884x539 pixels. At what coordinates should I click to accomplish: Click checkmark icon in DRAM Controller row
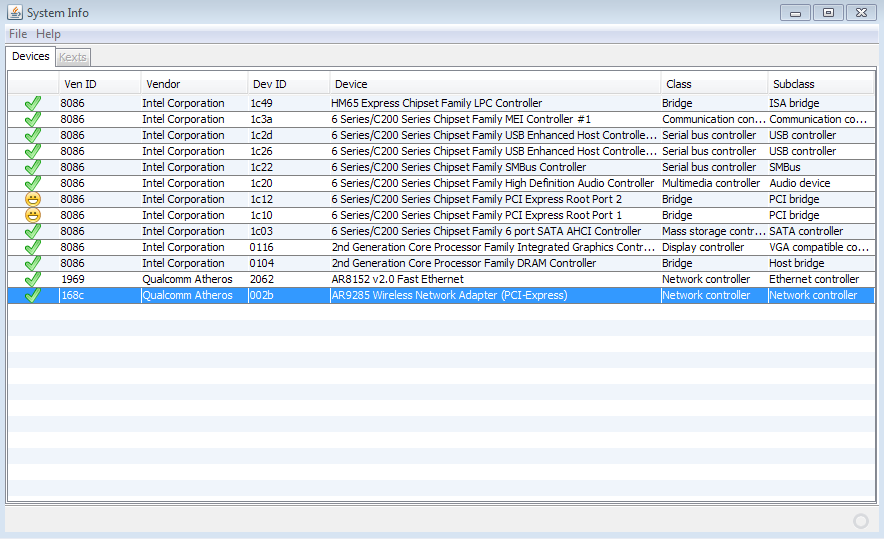tap(33, 263)
